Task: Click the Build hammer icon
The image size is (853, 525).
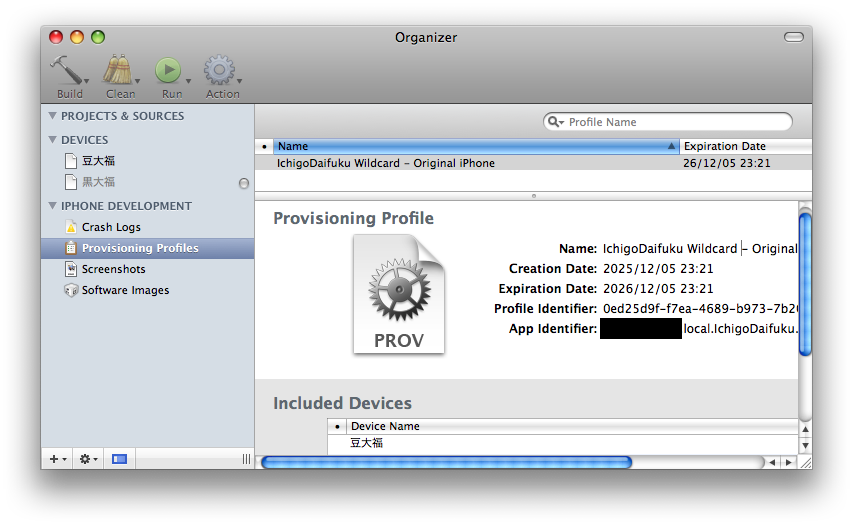Action: [x=68, y=71]
